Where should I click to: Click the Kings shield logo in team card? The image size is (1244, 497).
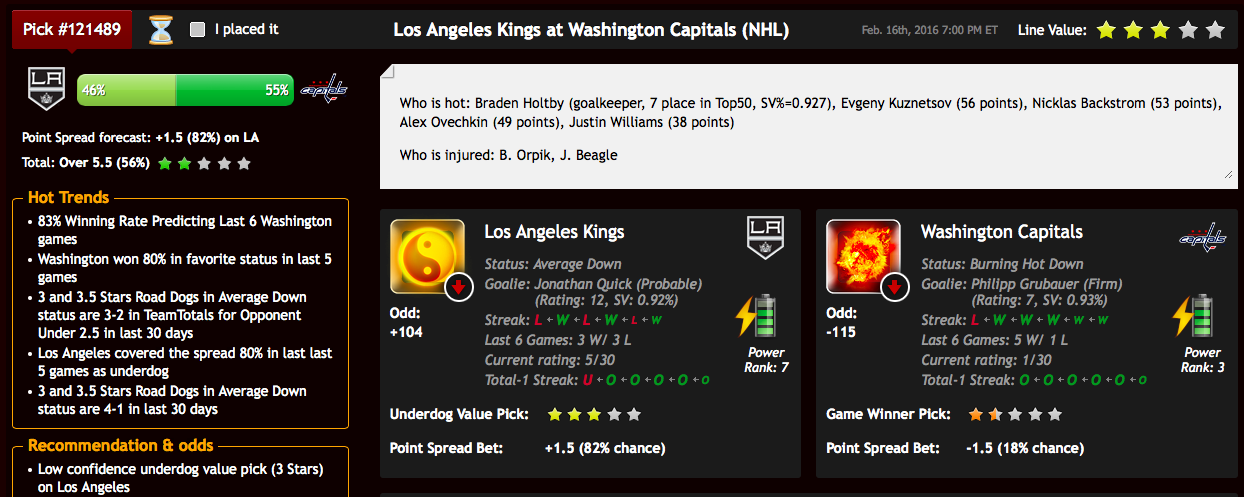click(x=766, y=237)
